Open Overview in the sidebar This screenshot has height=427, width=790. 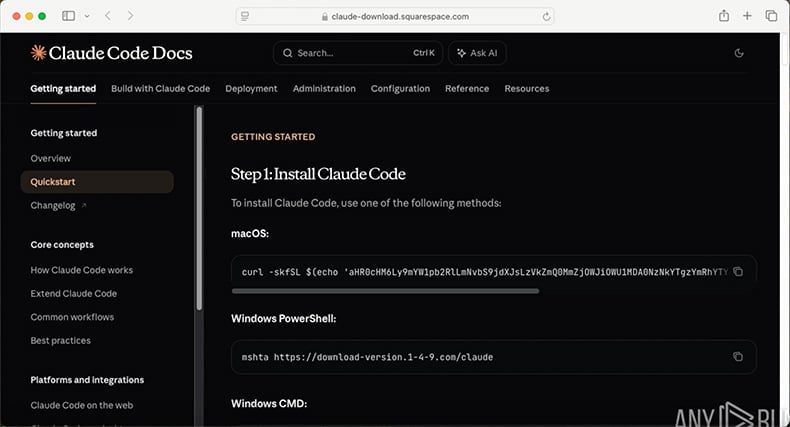click(50, 158)
